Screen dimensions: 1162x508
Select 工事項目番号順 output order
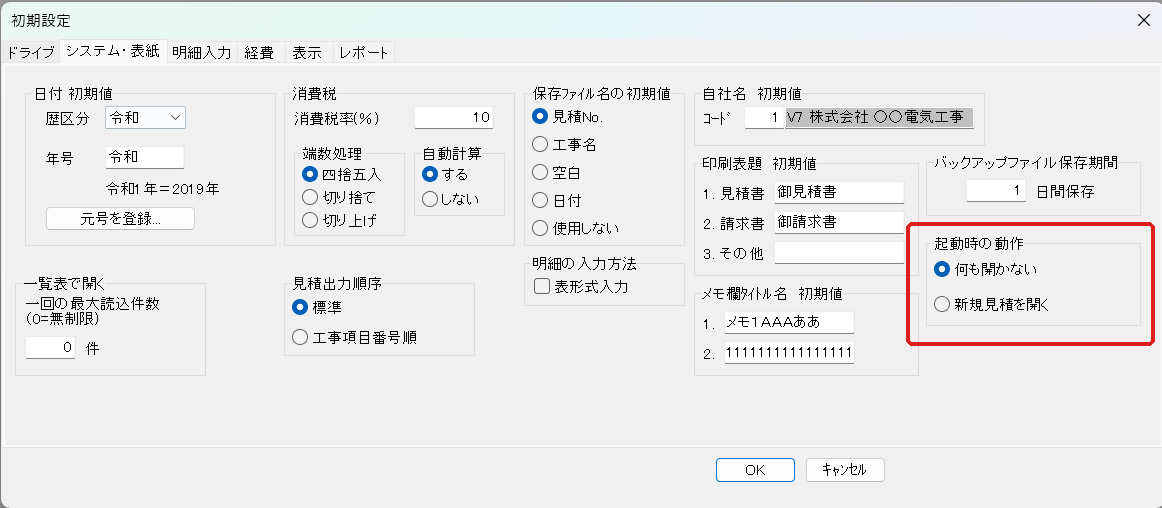pyautogui.click(x=354, y=337)
